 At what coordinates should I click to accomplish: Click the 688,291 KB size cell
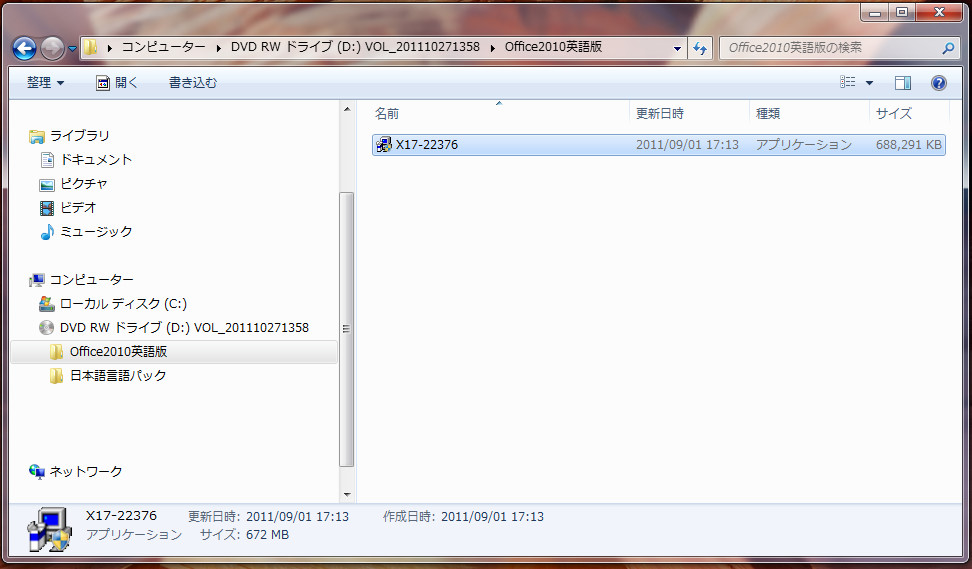[908, 144]
